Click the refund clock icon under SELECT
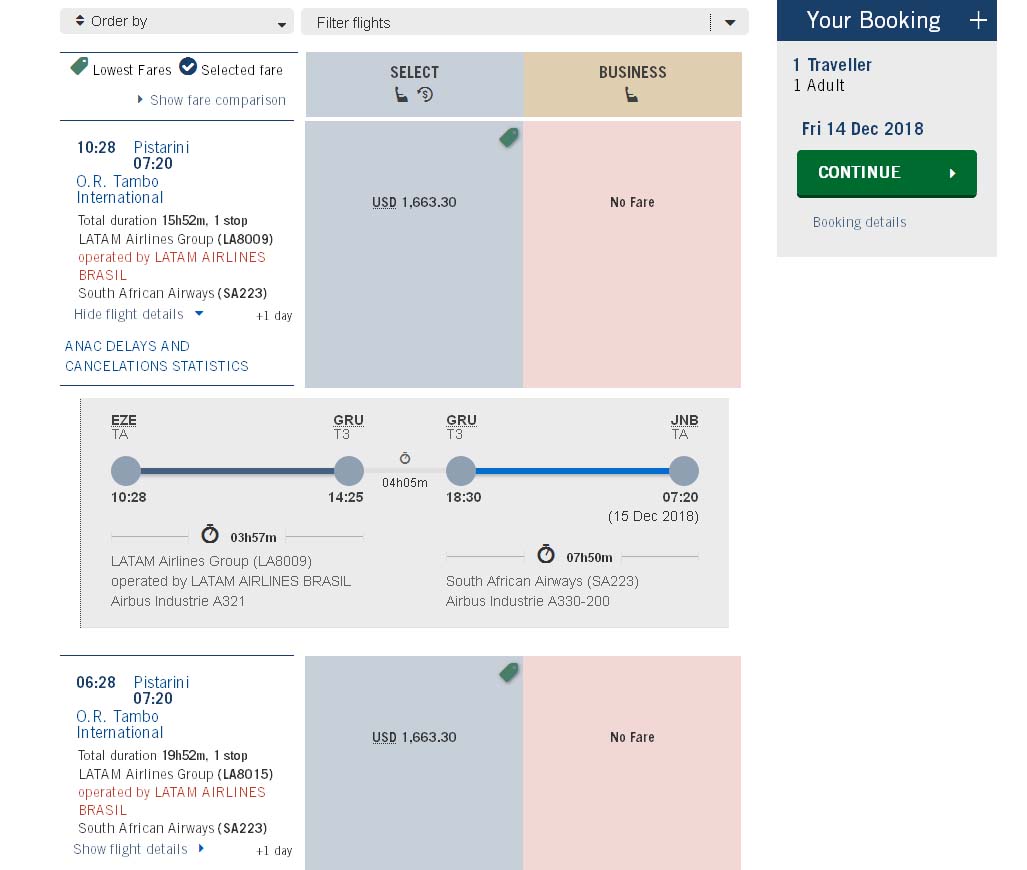Screen dimensions: 1027x870 [425, 95]
